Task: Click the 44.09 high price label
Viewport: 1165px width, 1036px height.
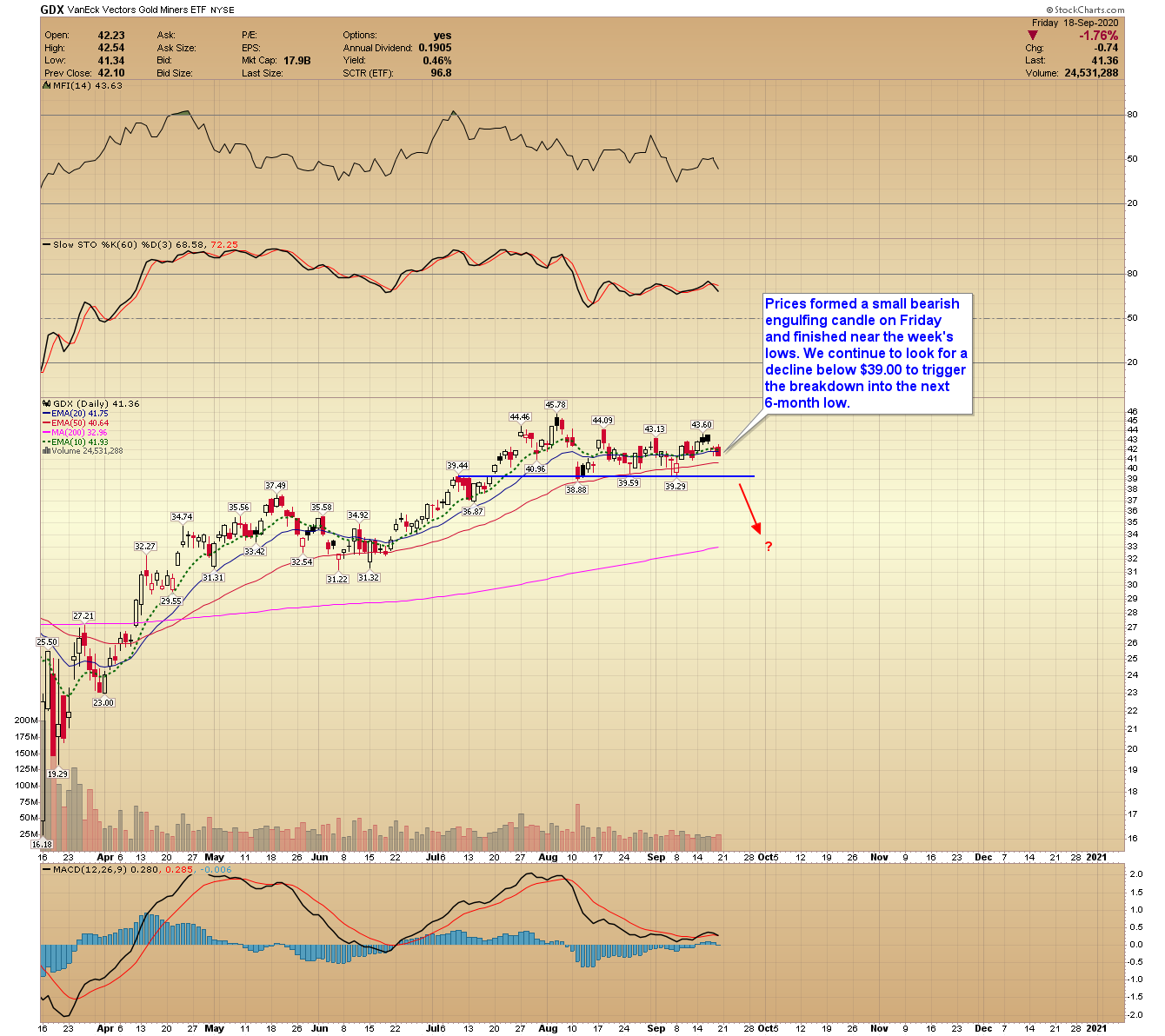Action: pyautogui.click(x=602, y=421)
